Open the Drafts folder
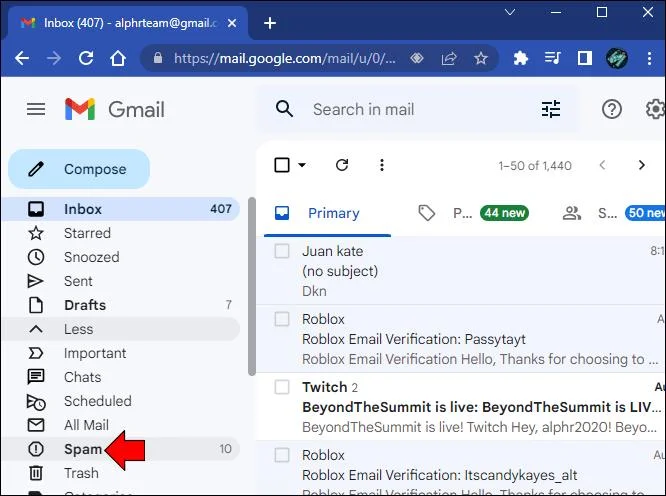Viewport: 666px width, 496px height. coord(121,305)
